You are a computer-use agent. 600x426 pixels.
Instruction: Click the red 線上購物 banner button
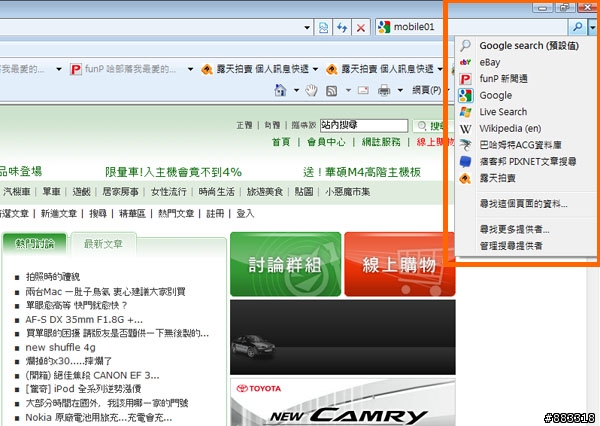399,264
